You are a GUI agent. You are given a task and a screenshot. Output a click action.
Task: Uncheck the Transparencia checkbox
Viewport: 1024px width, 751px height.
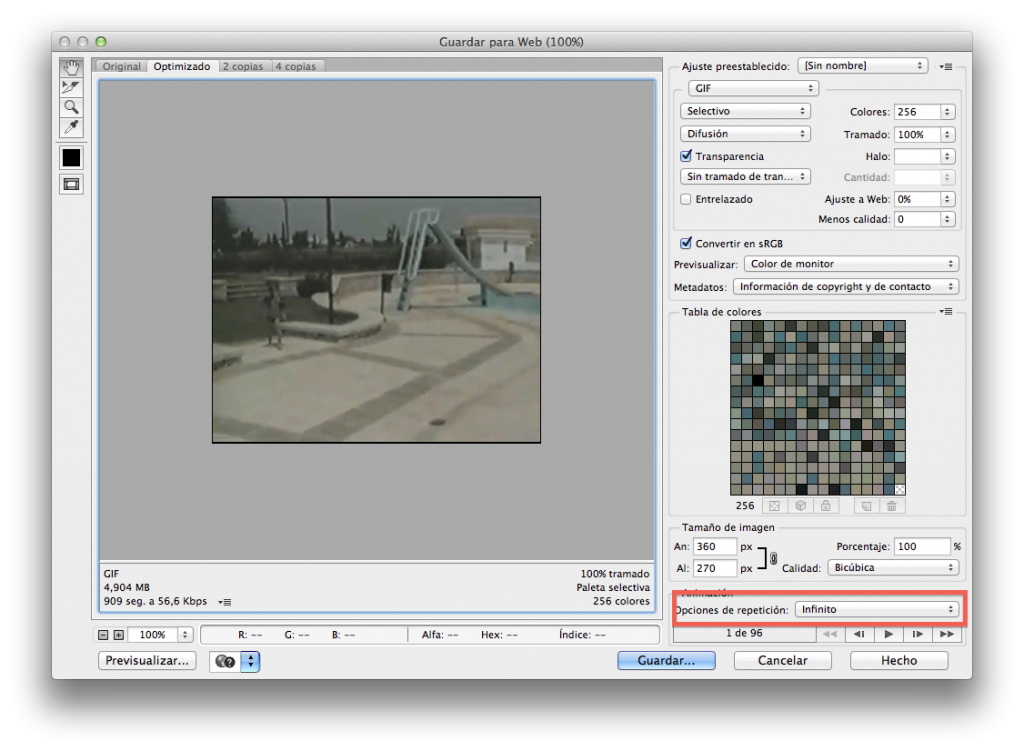click(686, 156)
